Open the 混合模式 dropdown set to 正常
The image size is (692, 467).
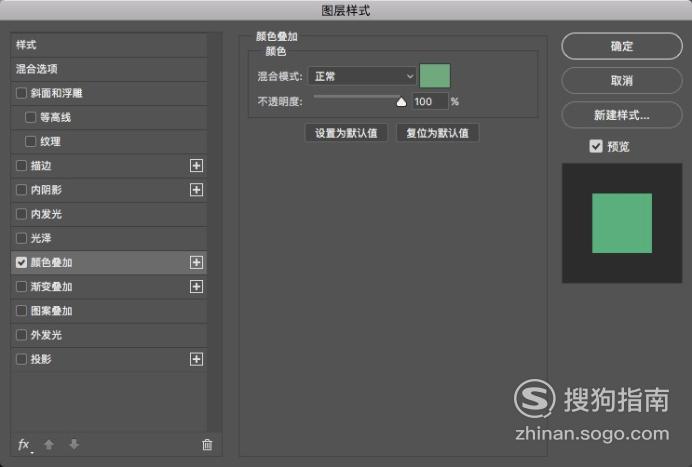coord(362,76)
